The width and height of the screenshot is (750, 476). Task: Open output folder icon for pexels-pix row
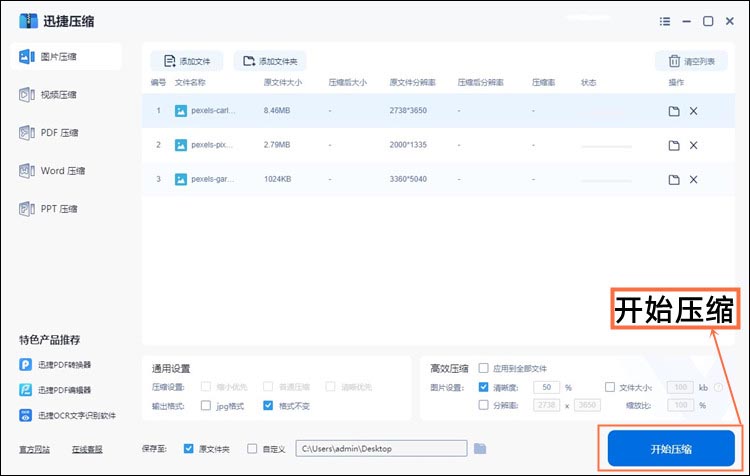coord(674,145)
